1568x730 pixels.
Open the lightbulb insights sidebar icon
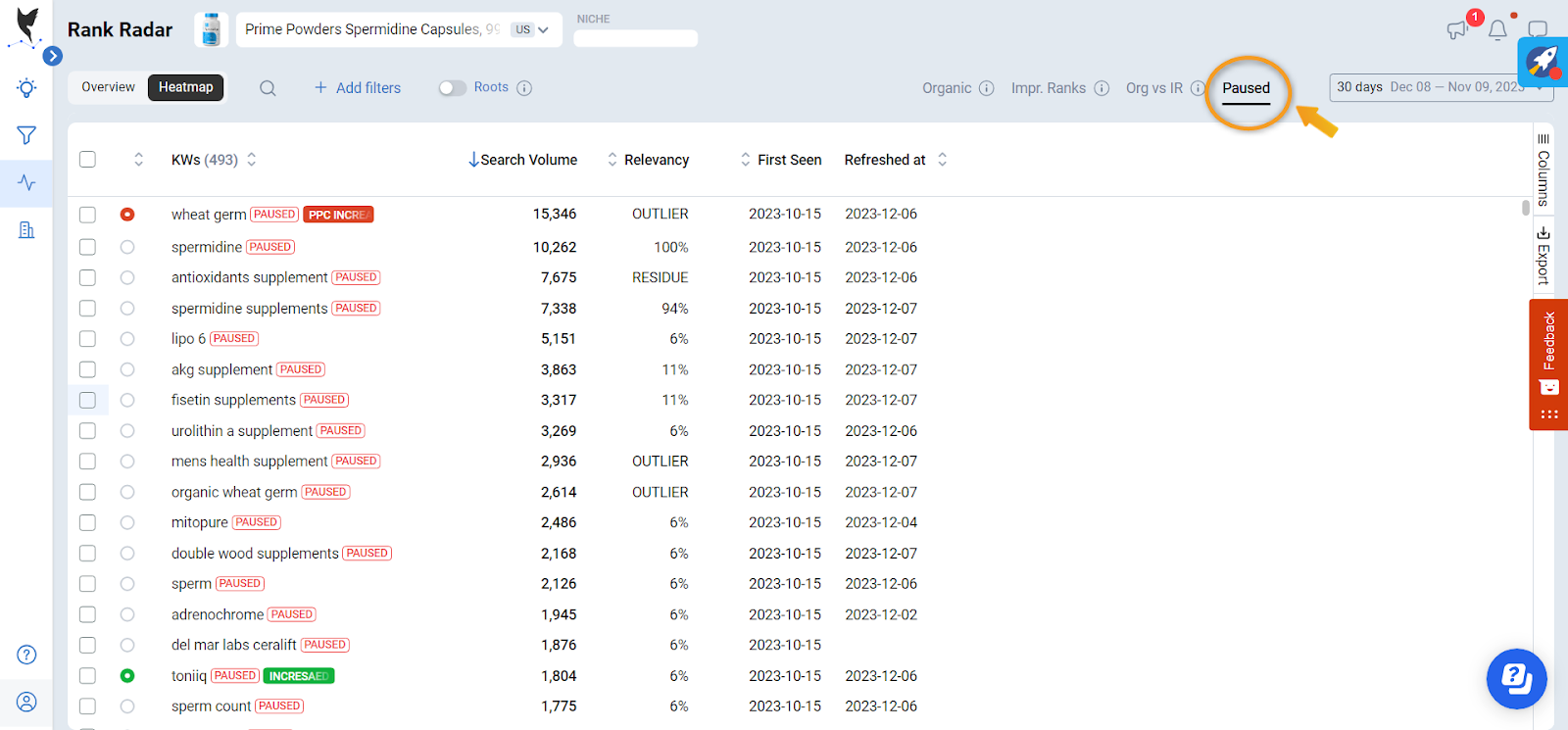pos(26,88)
